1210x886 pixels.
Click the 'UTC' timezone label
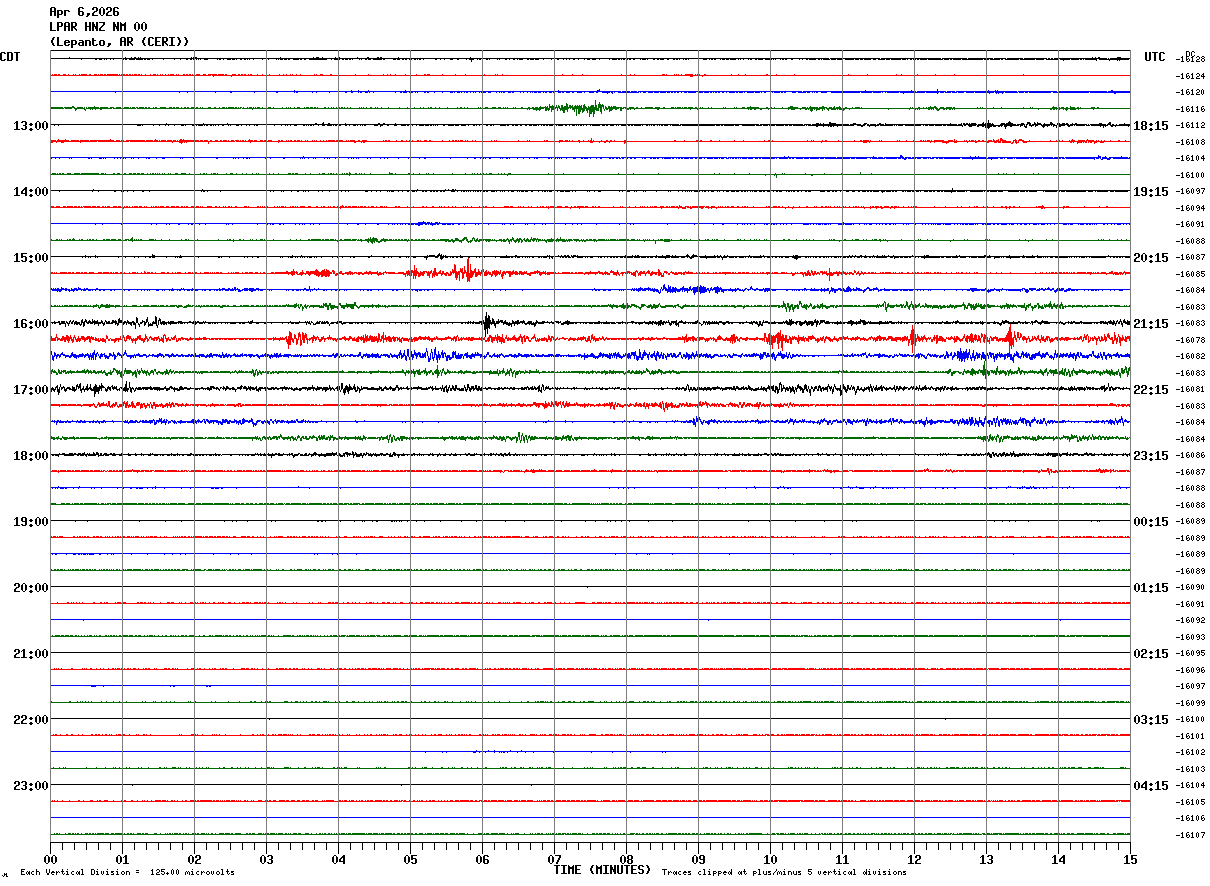1155,57
